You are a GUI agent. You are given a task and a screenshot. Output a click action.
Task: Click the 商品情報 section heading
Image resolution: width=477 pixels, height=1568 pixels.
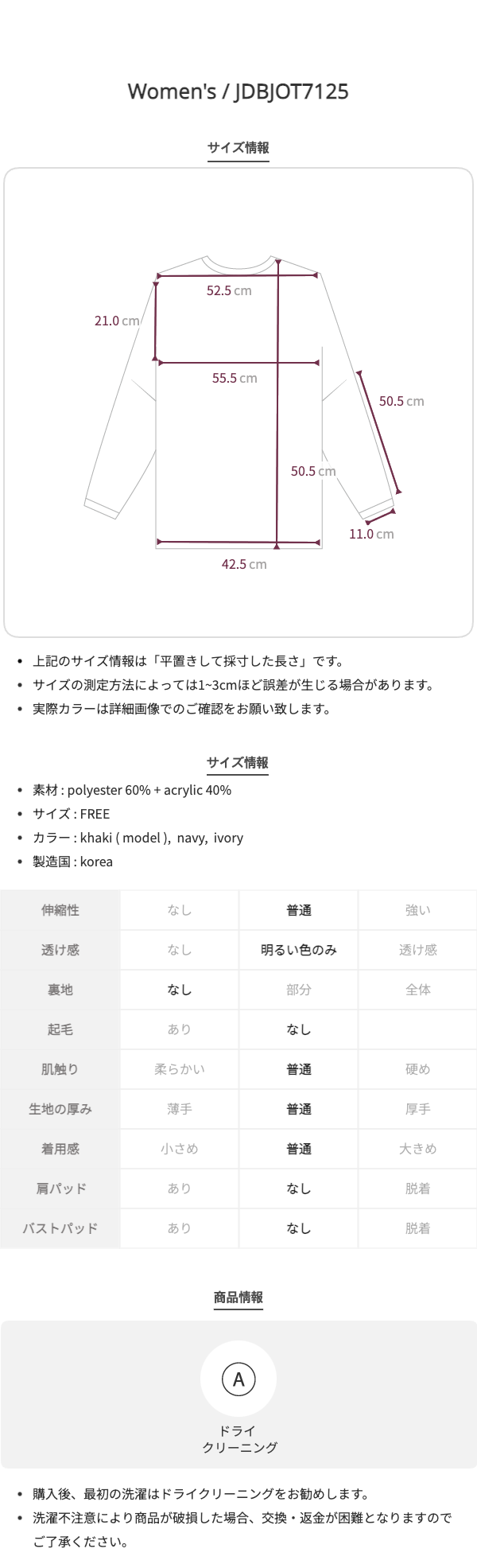click(x=238, y=1298)
